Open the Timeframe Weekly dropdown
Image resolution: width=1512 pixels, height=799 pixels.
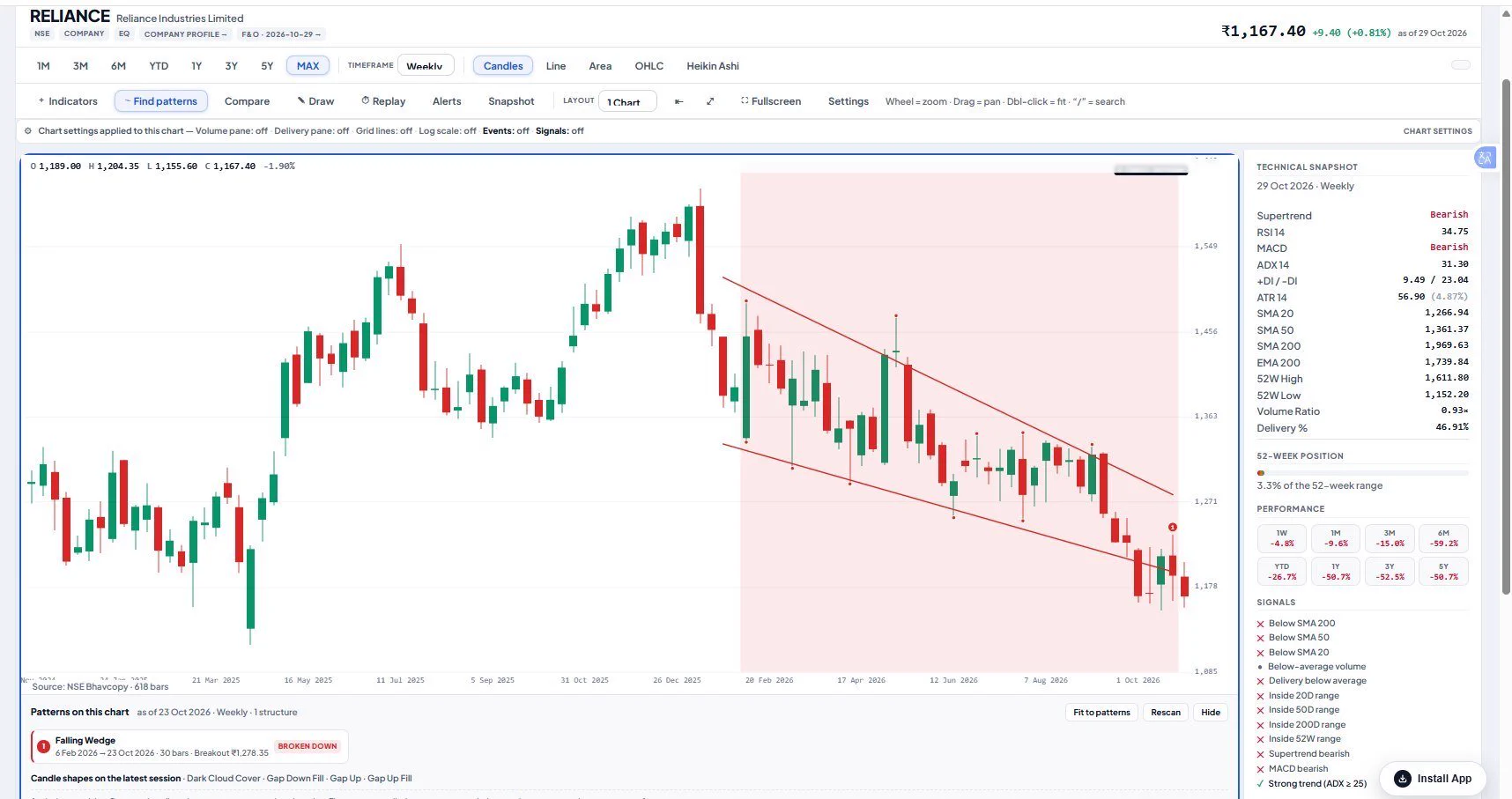coord(426,65)
